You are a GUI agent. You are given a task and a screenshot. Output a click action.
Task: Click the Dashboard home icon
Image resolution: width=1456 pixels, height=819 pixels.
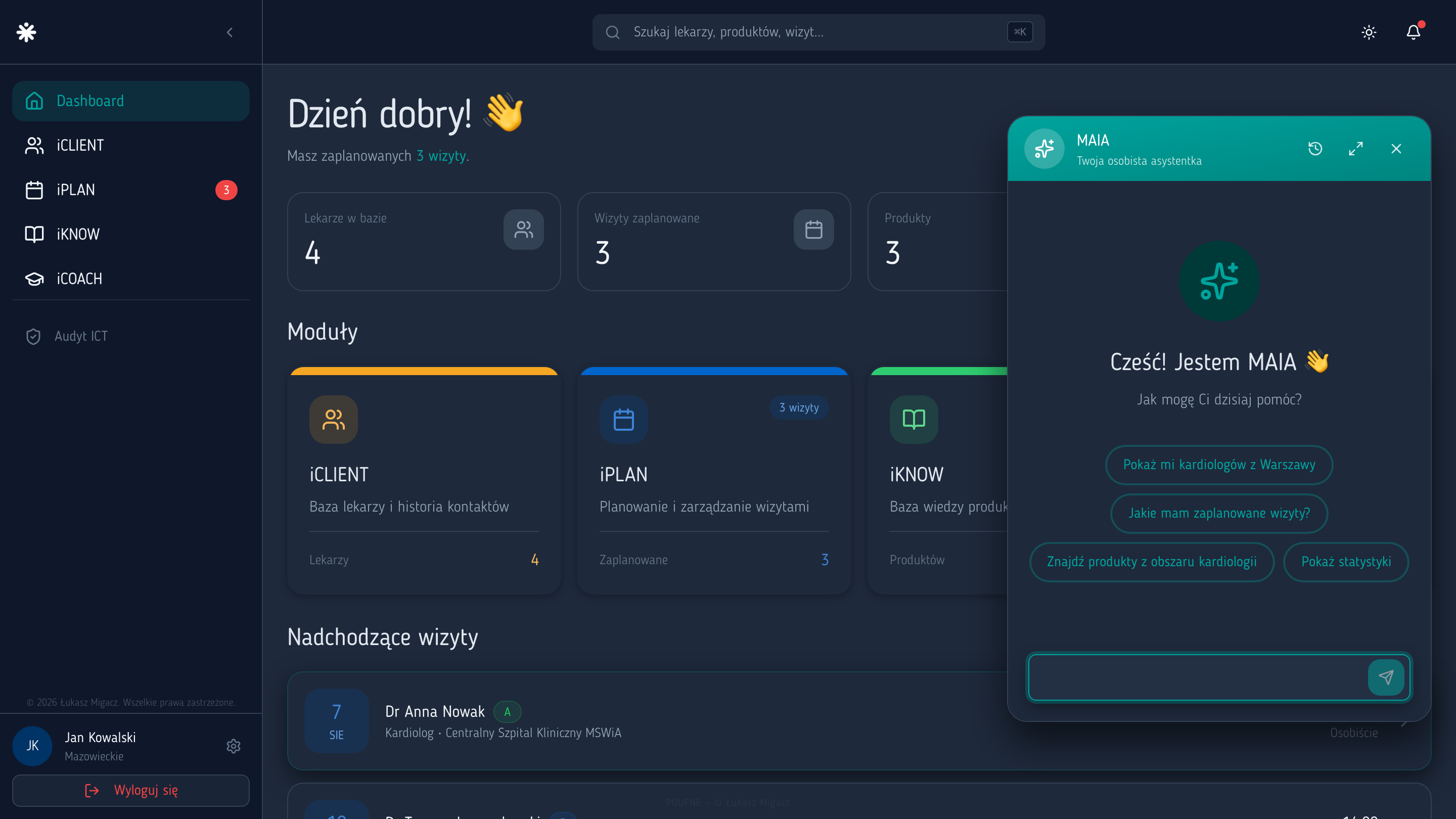pyautogui.click(x=34, y=101)
